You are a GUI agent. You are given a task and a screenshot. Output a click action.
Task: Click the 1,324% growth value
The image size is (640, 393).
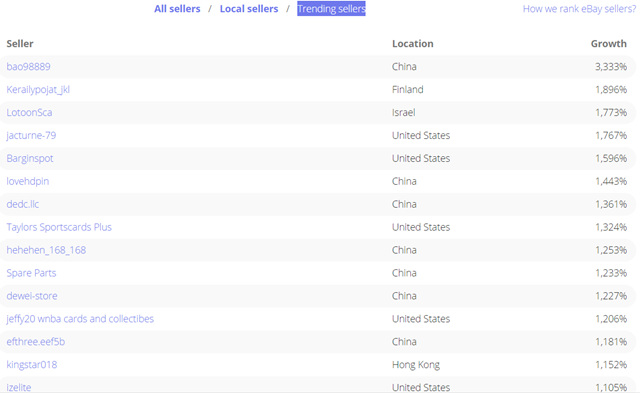[611, 227]
